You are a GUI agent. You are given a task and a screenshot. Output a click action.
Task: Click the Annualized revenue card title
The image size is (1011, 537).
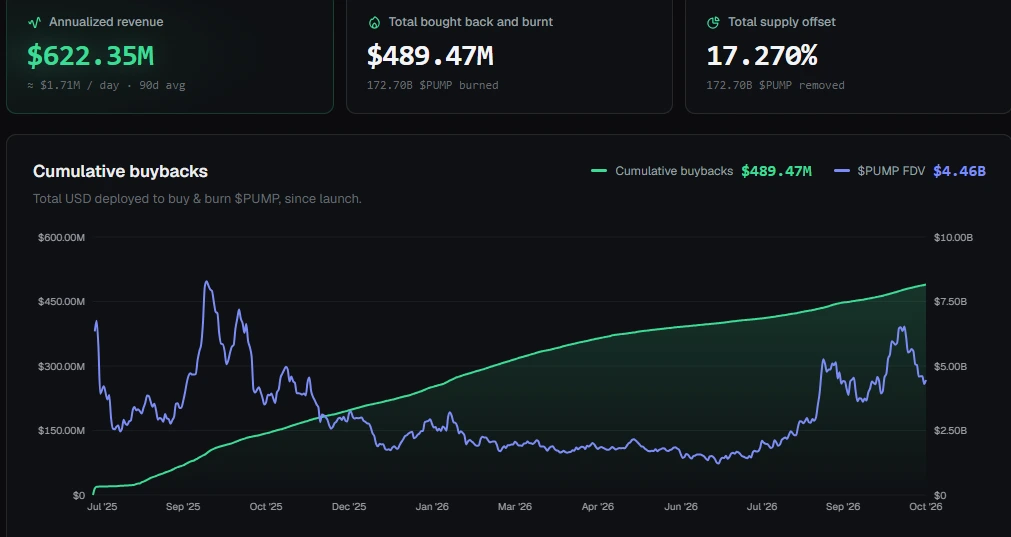(106, 22)
